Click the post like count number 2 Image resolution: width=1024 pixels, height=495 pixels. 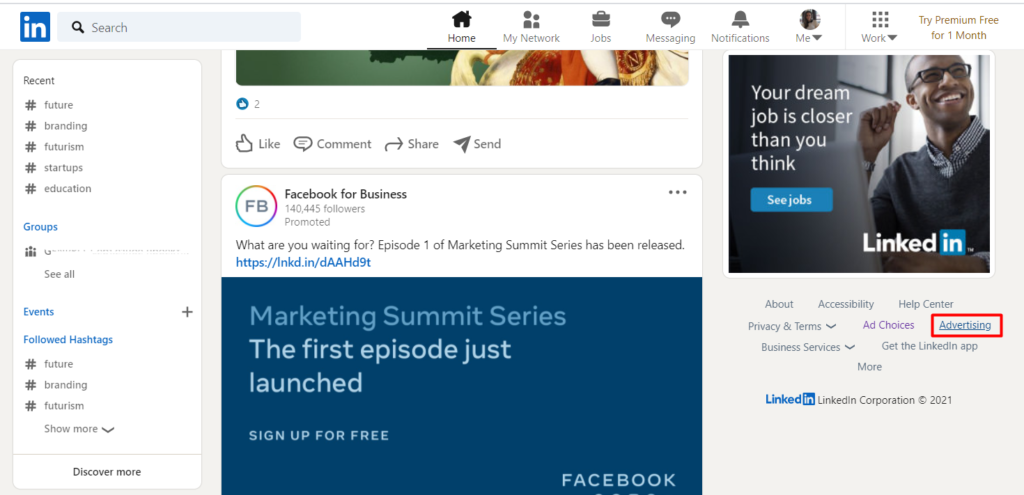(257, 104)
